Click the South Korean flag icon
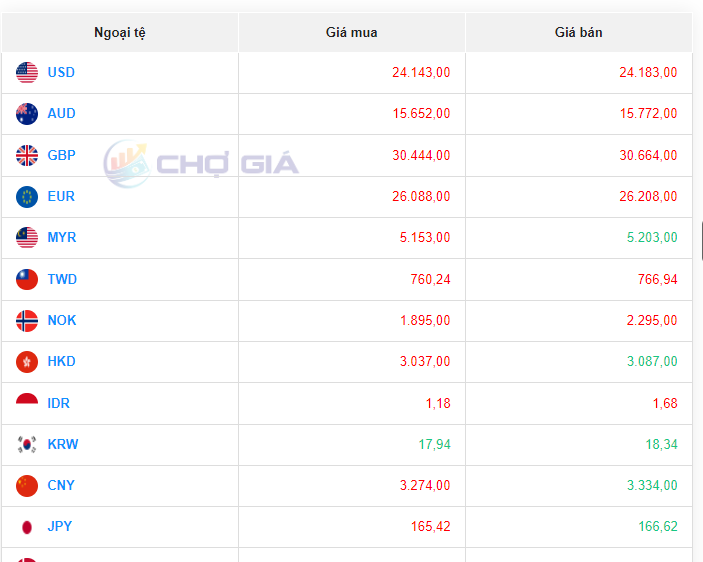This screenshot has height=562, width=703. 27,445
